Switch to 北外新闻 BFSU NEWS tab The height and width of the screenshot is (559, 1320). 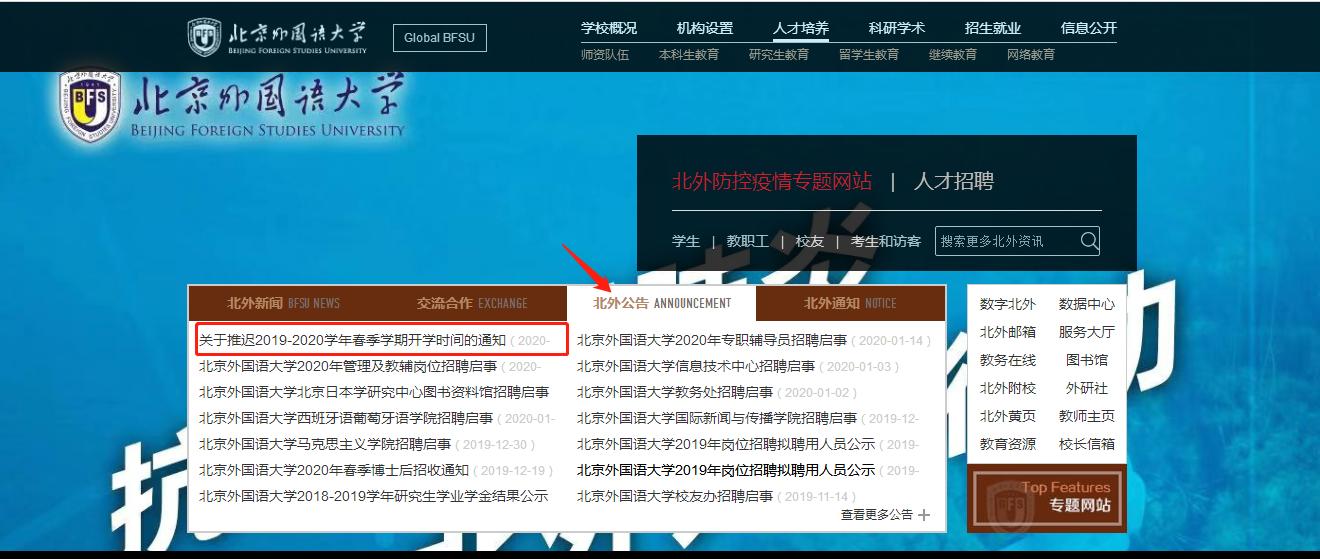pos(283,303)
